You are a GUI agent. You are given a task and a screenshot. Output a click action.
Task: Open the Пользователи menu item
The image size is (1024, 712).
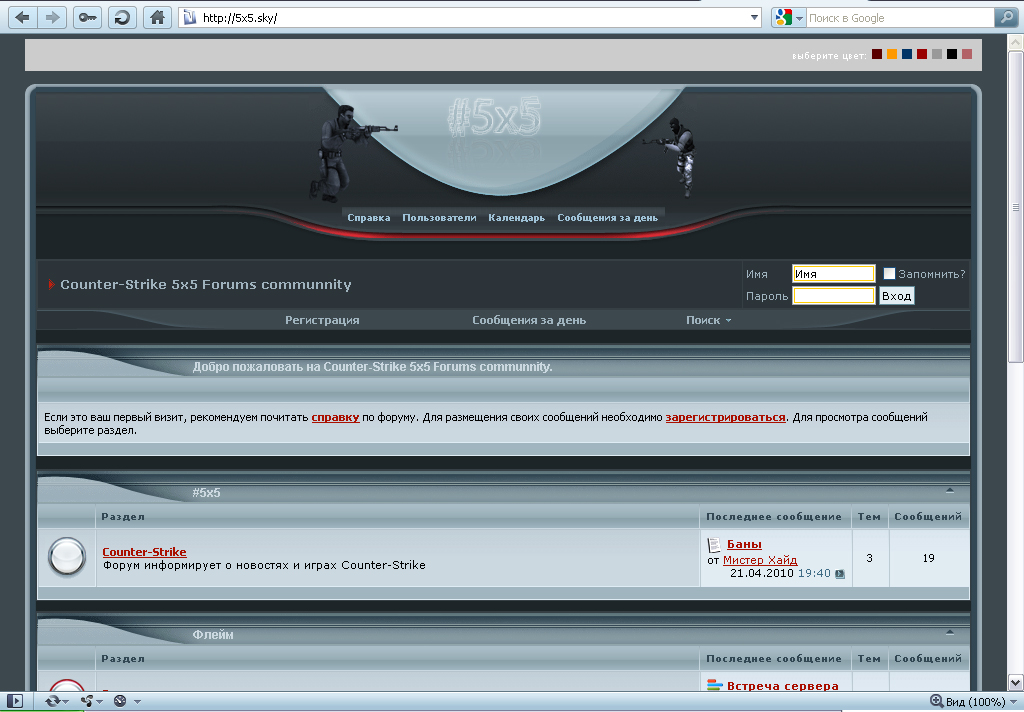(x=439, y=218)
